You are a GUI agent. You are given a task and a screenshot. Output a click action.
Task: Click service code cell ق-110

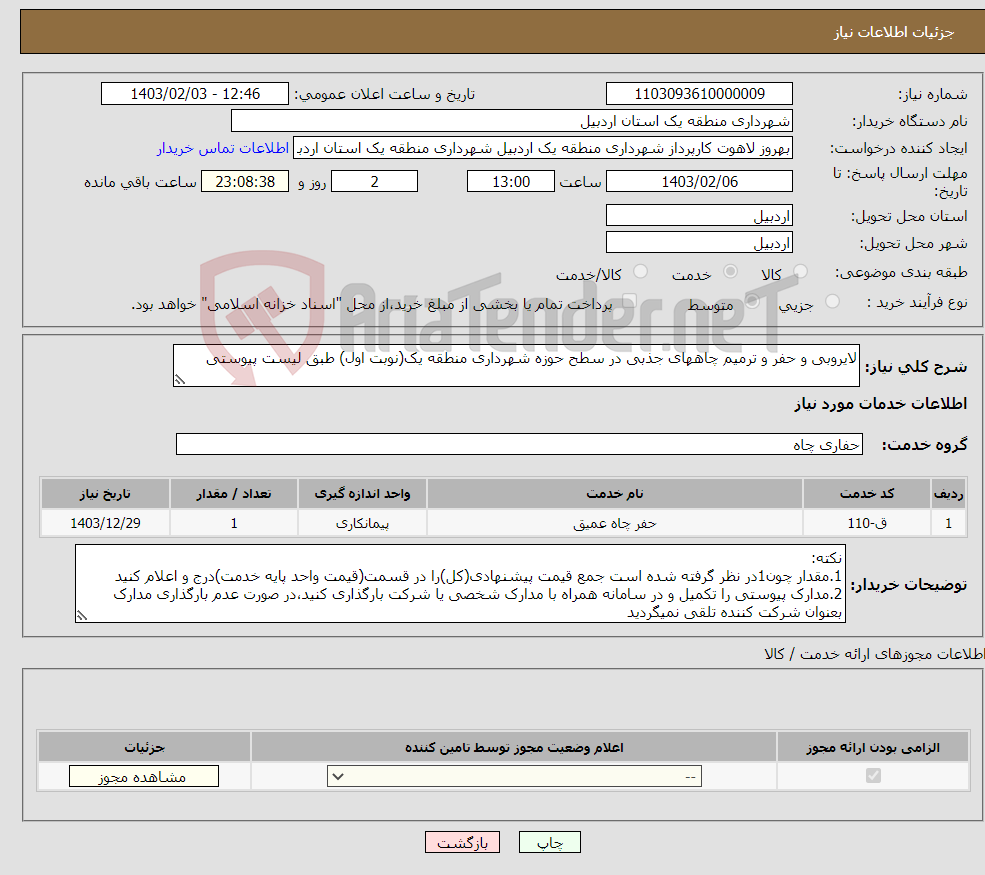(x=867, y=523)
